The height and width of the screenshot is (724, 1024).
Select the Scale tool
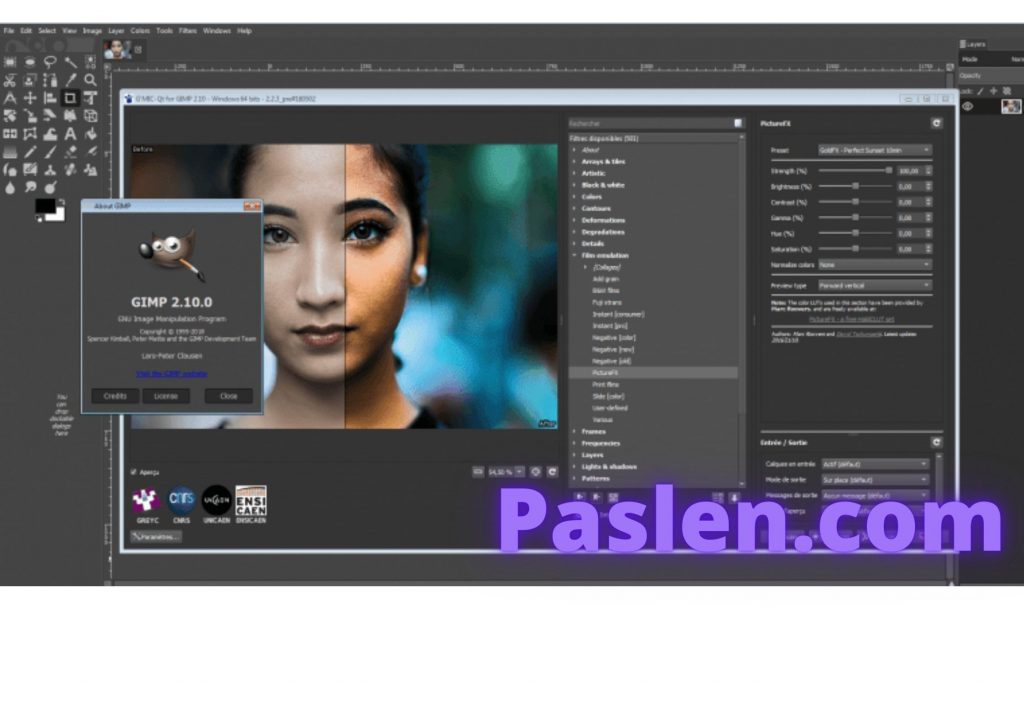(30, 116)
